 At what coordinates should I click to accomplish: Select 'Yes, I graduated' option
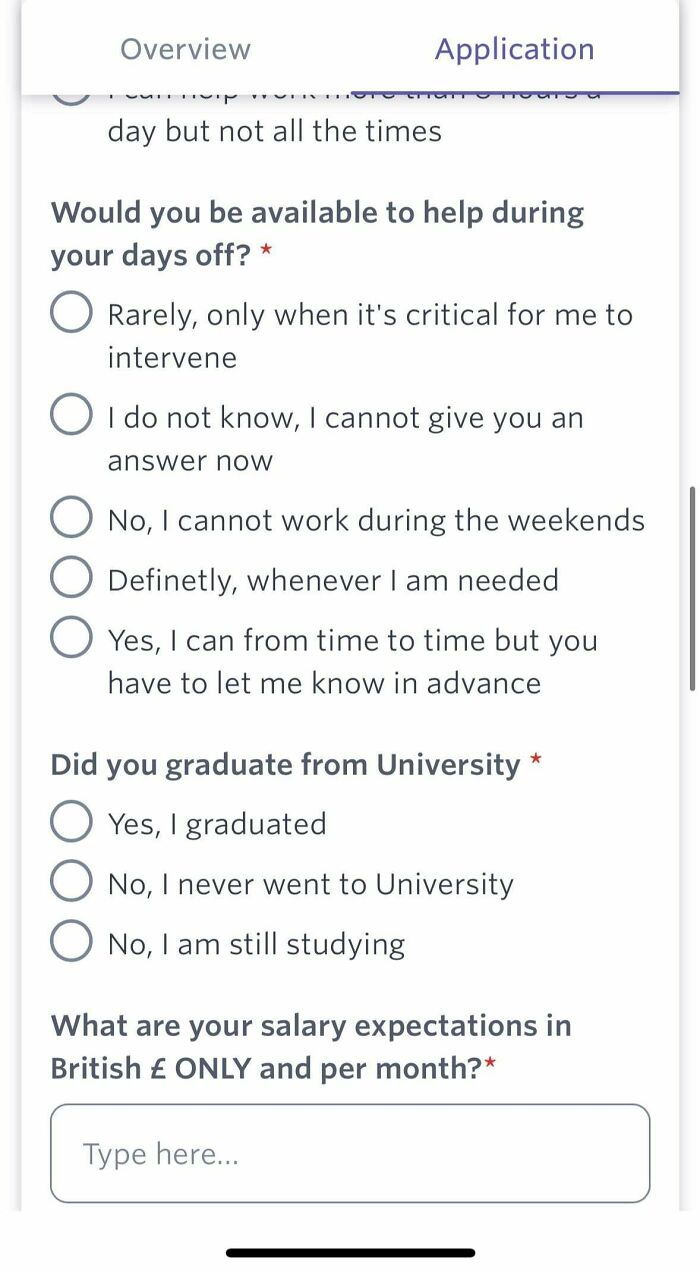71,820
